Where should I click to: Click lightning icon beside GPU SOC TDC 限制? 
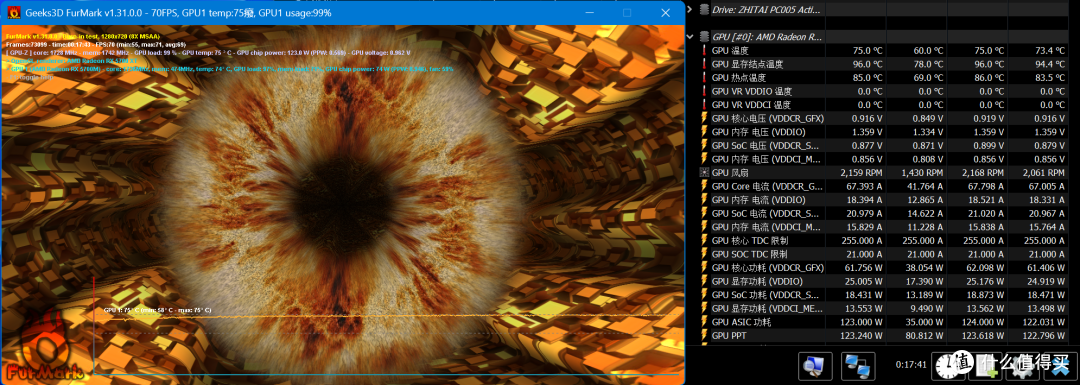pyautogui.click(x=705, y=254)
